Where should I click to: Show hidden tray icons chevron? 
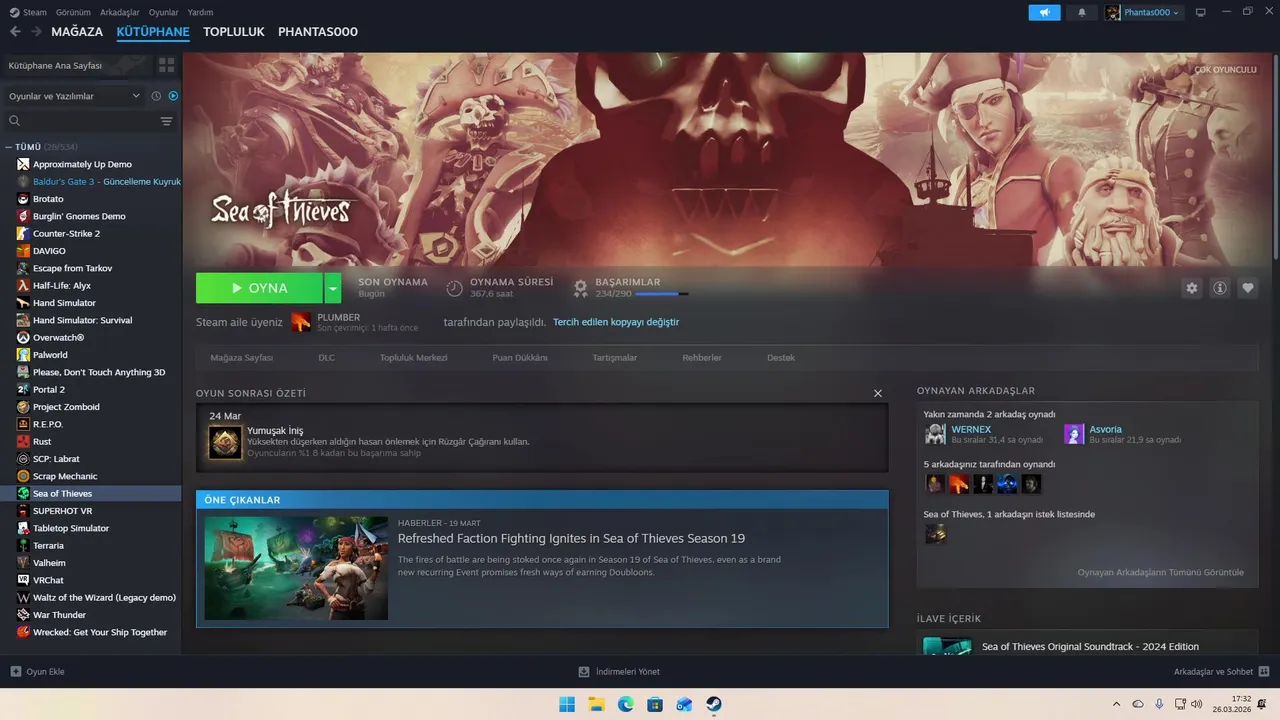click(x=1117, y=704)
